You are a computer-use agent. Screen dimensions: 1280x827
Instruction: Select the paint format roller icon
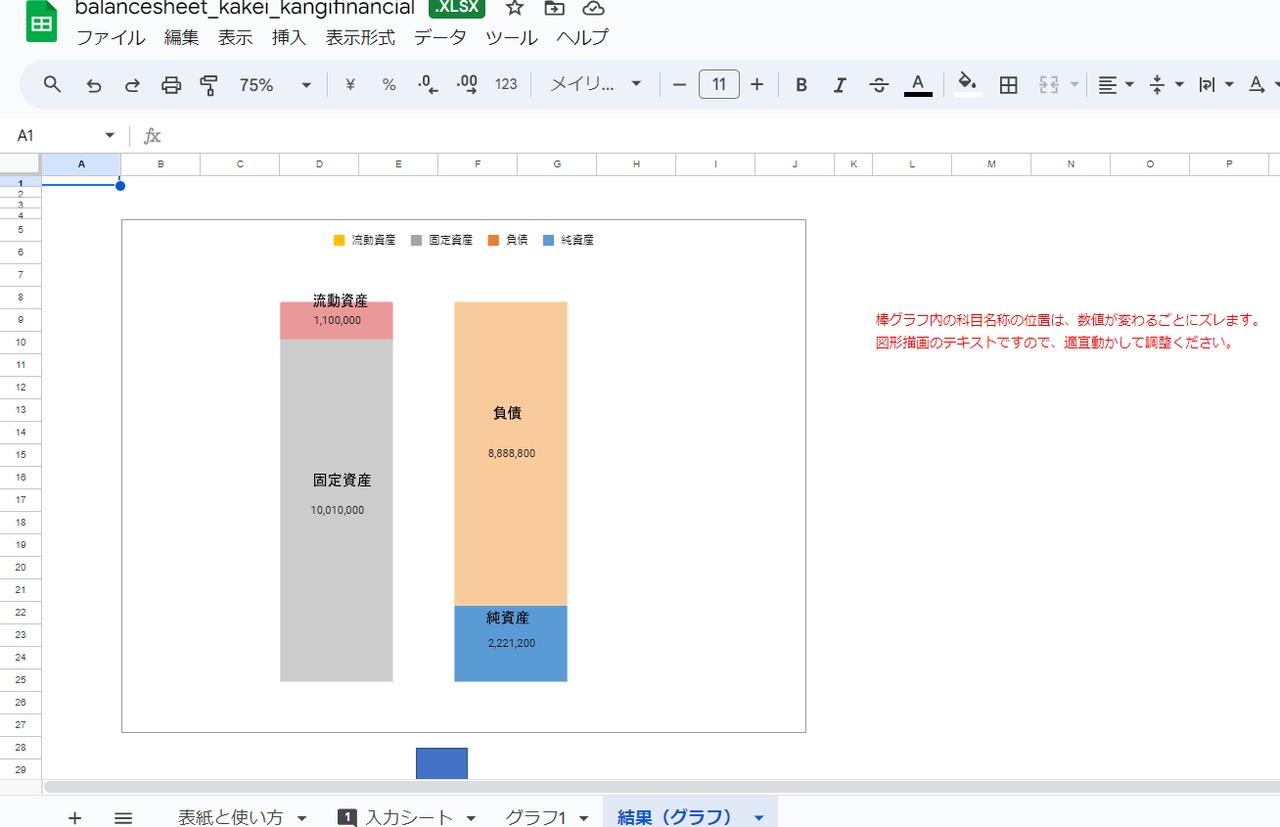coord(209,85)
